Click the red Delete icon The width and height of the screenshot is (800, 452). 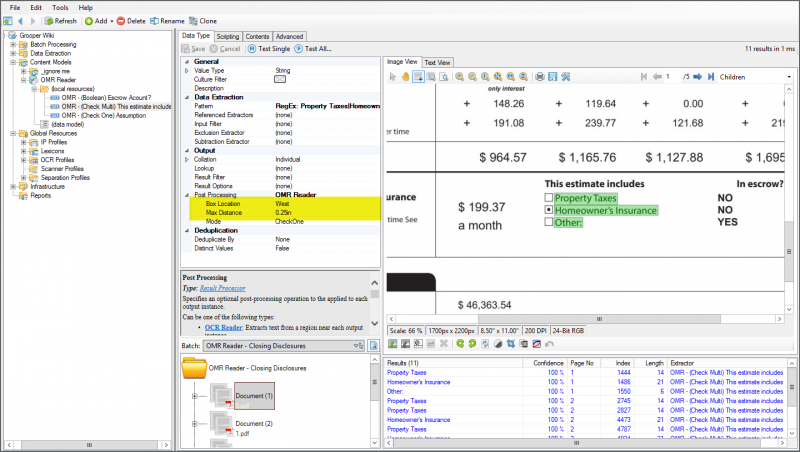coord(121,20)
